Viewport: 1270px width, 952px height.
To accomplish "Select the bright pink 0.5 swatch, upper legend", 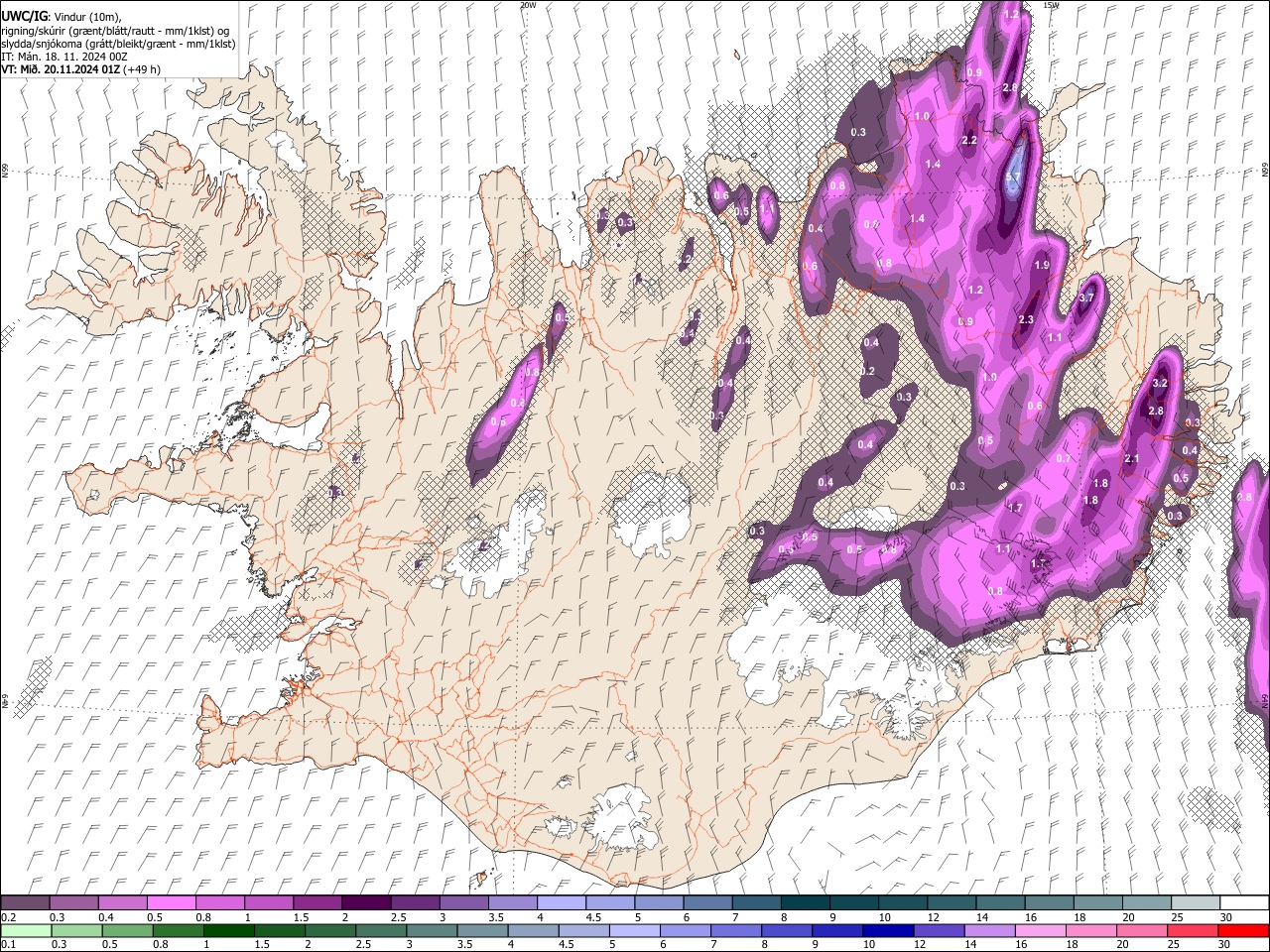I will (x=171, y=903).
